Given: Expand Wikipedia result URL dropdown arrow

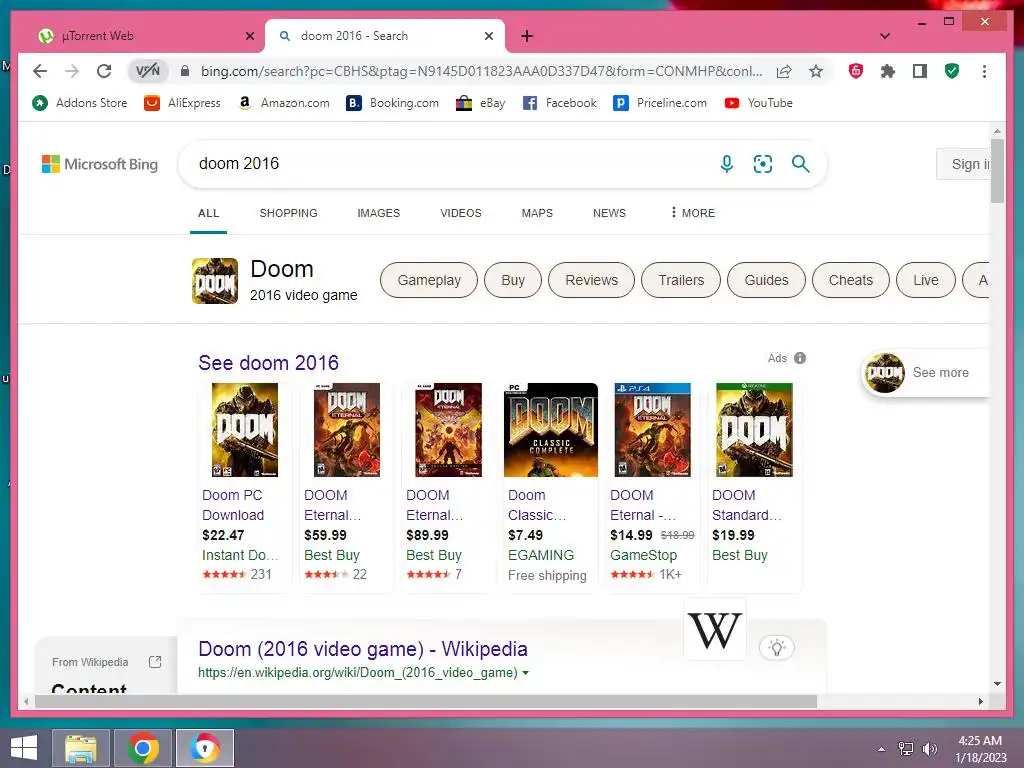Looking at the screenshot, I should [526, 673].
